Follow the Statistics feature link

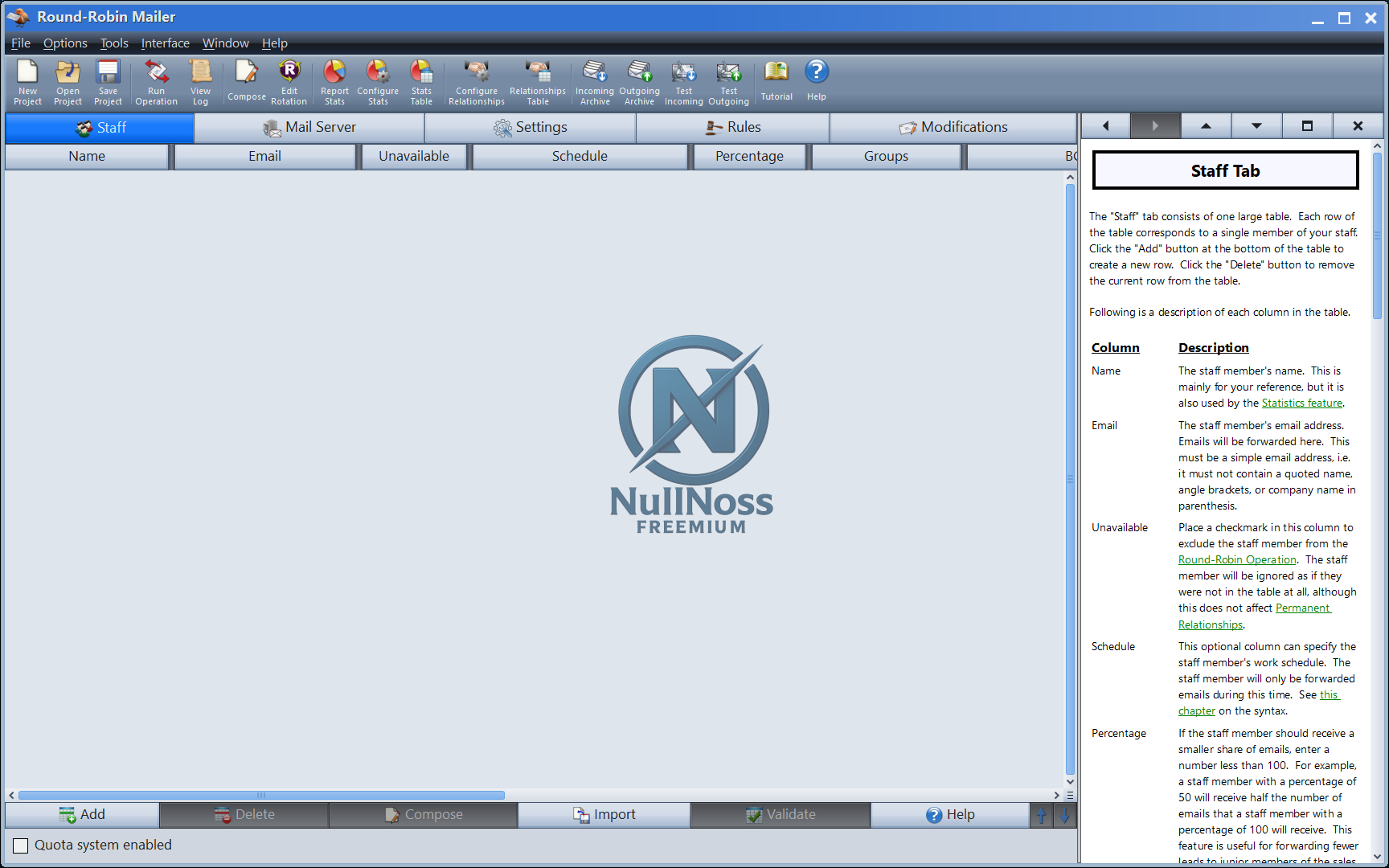1301,403
